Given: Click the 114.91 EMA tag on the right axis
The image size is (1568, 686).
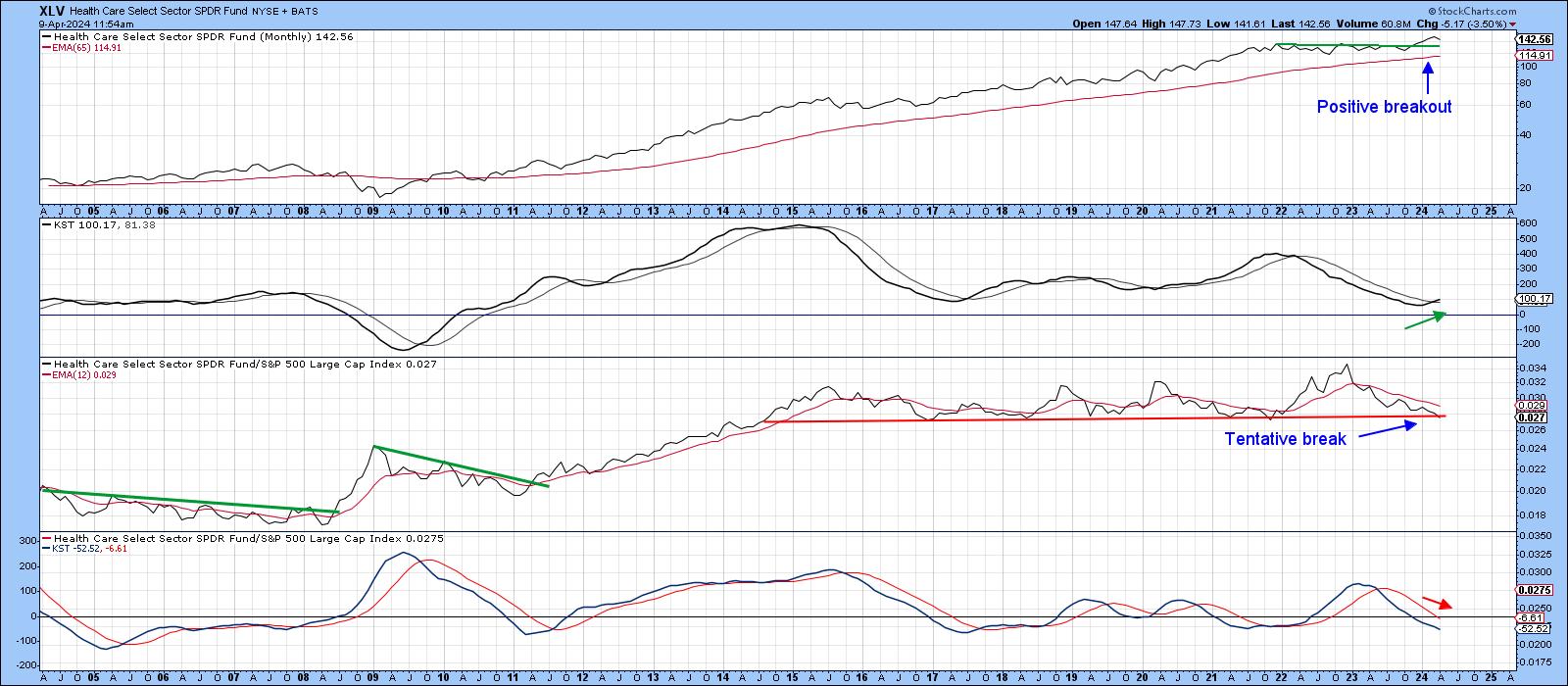Looking at the screenshot, I should [x=1532, y=56].
